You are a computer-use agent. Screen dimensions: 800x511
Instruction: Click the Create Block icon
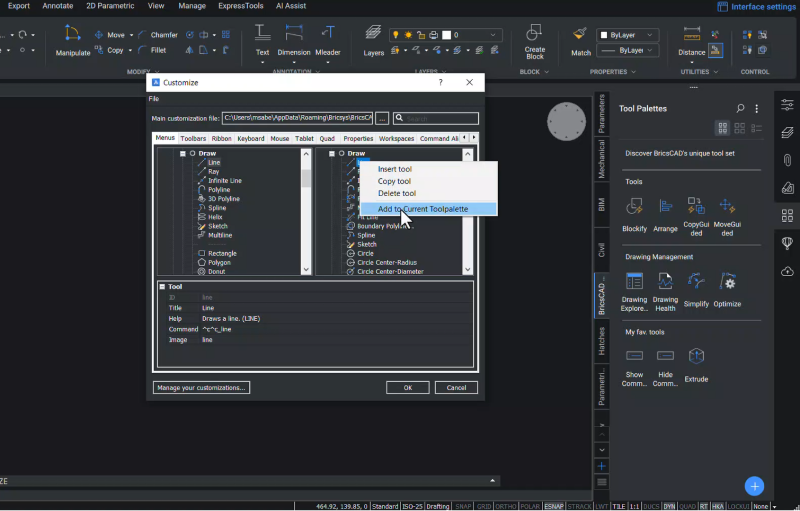point(534,33)
